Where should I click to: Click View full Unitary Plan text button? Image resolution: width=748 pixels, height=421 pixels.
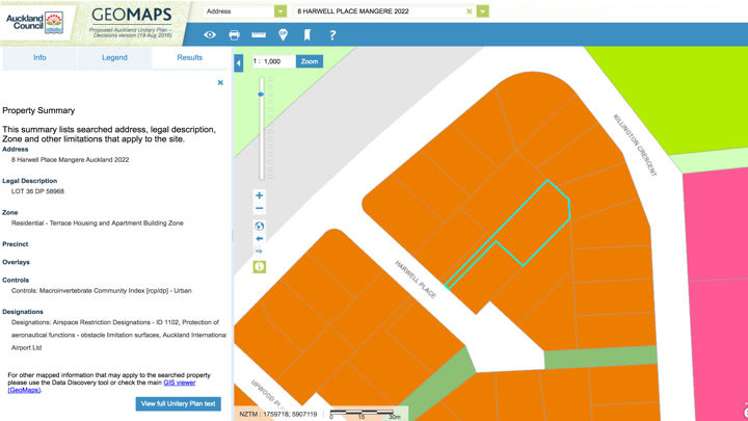click(x=178, y=404)
